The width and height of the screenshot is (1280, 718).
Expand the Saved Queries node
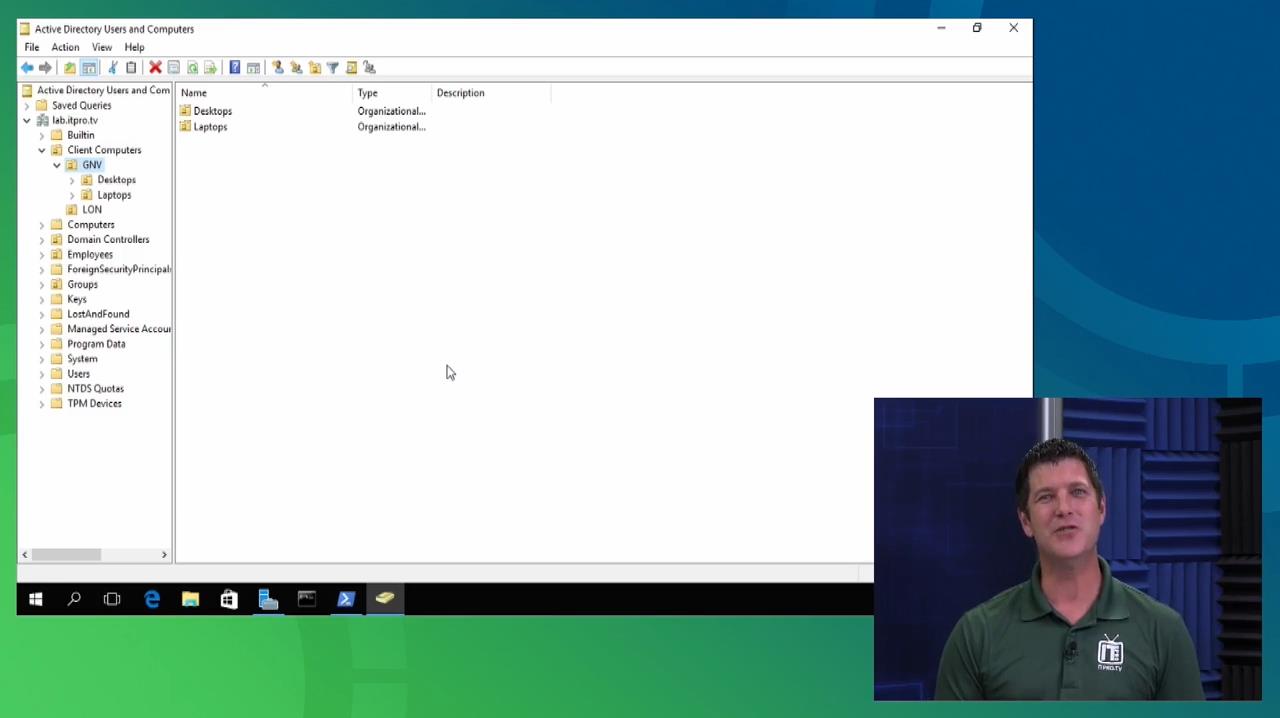point(27,105)
